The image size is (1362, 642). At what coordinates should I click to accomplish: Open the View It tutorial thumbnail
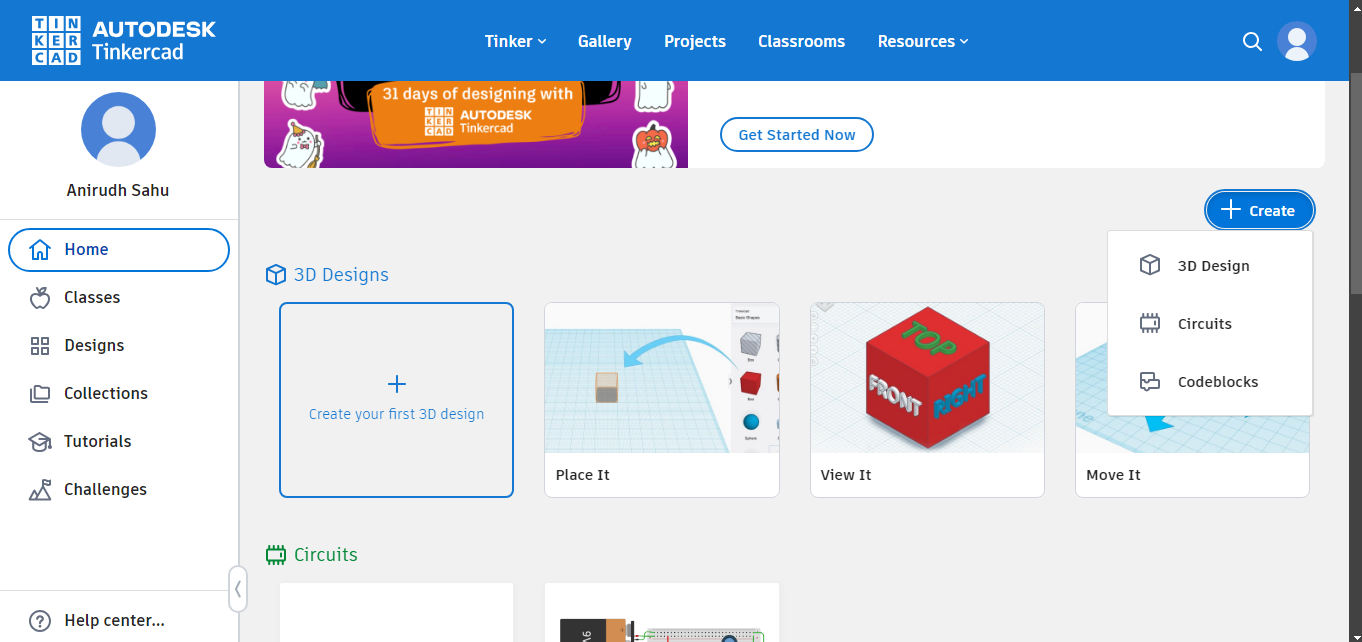[927, 380]
